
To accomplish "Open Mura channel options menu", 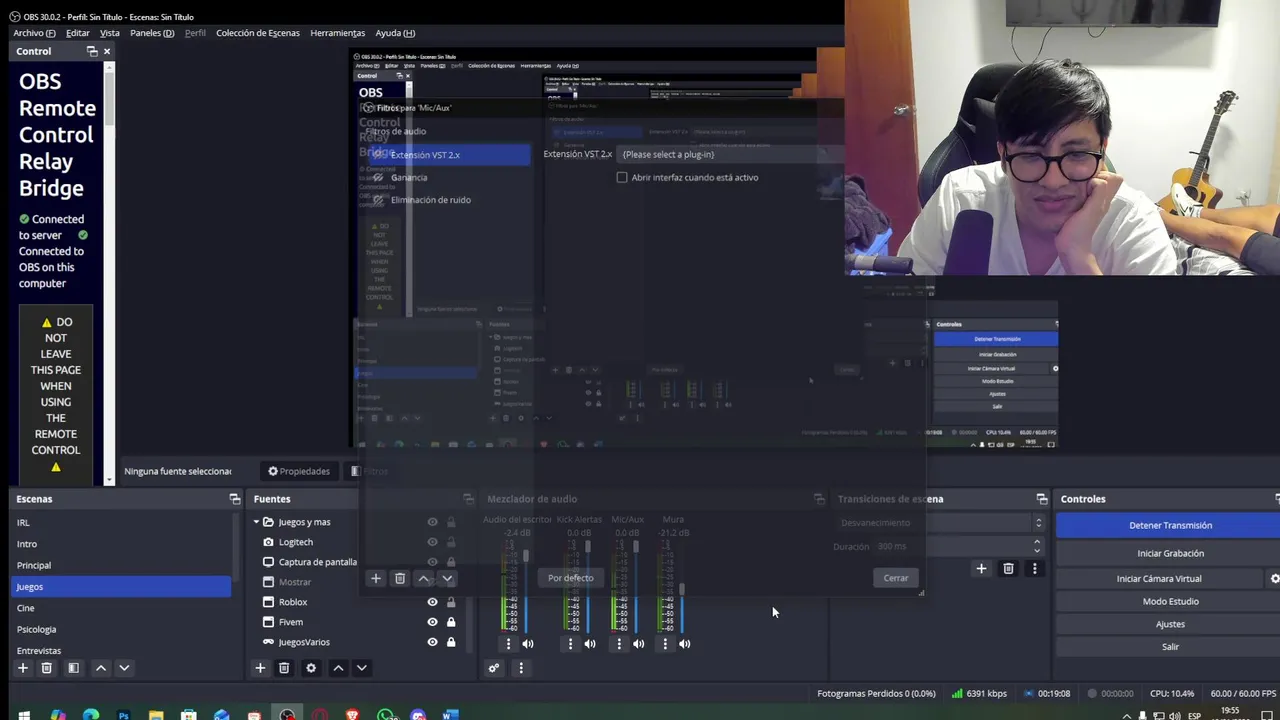I will click(665, 644).
